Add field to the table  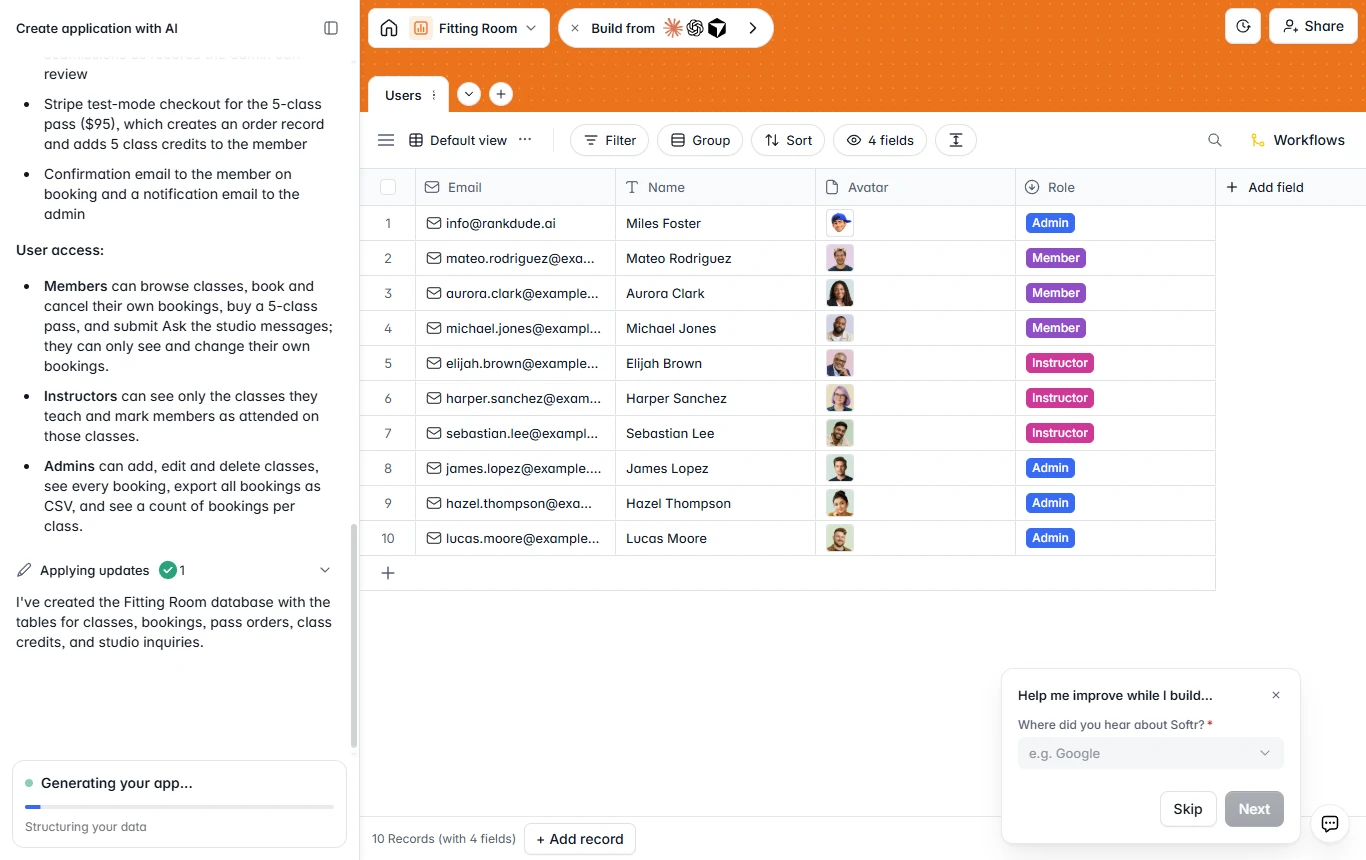pyautogui.click(x=1265, y=187)
